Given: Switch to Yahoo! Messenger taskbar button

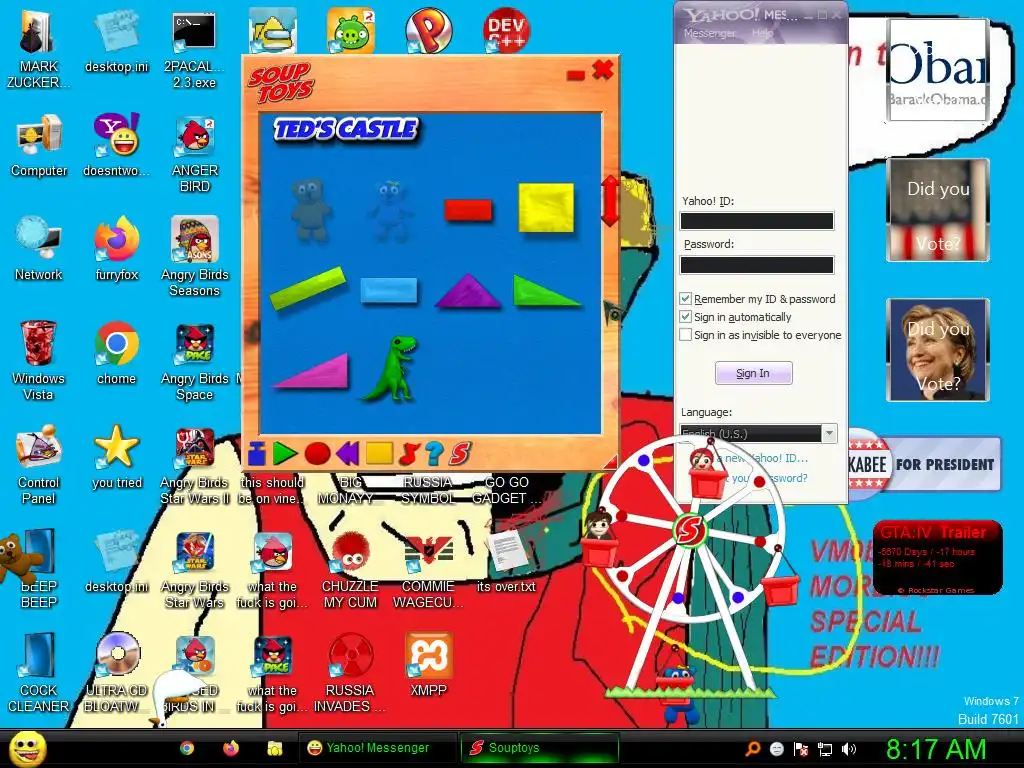Looking at the screenshot, I should (377, 748).
